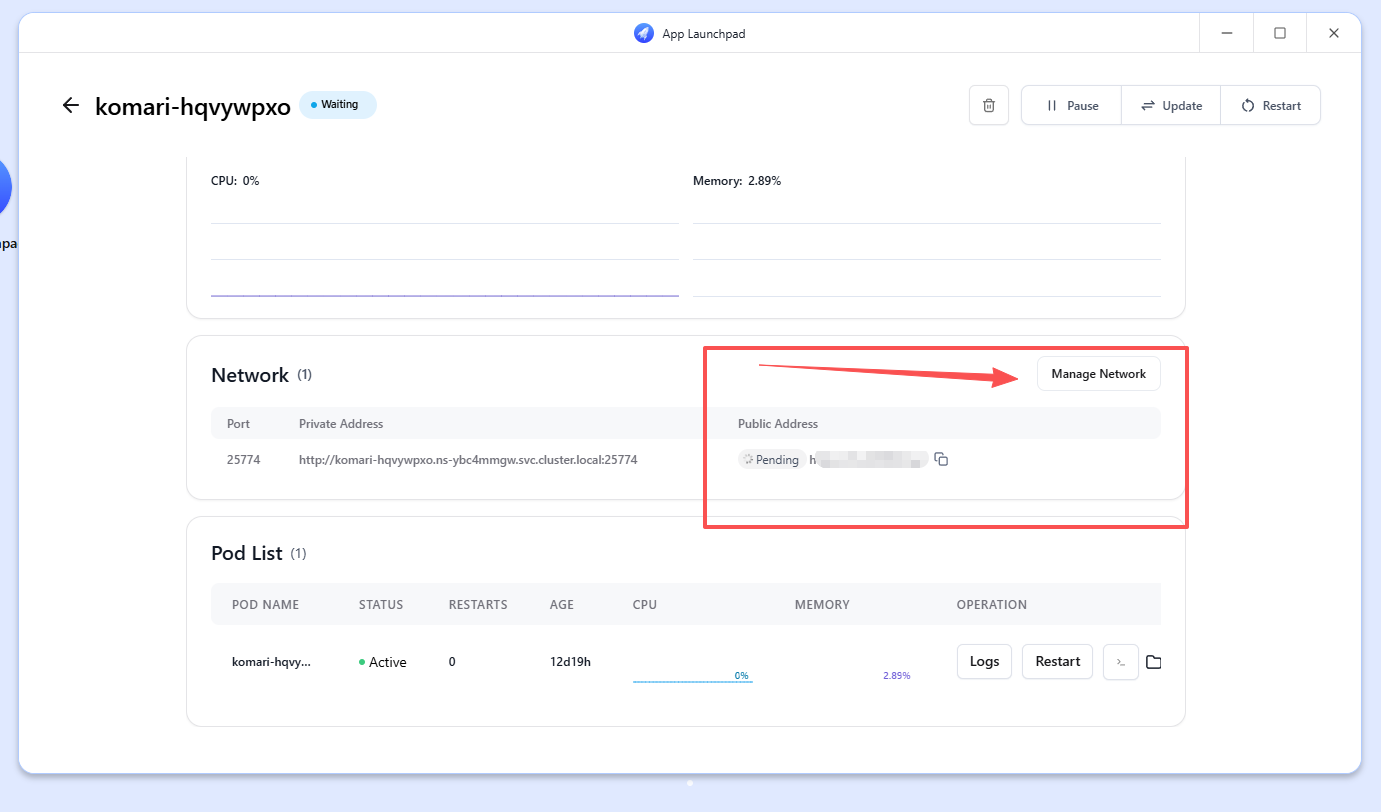Open the pod file manager folder icon
The height and width of the screenshot is (812, 1381).
pyautogui.click(x=1153, y=662)
